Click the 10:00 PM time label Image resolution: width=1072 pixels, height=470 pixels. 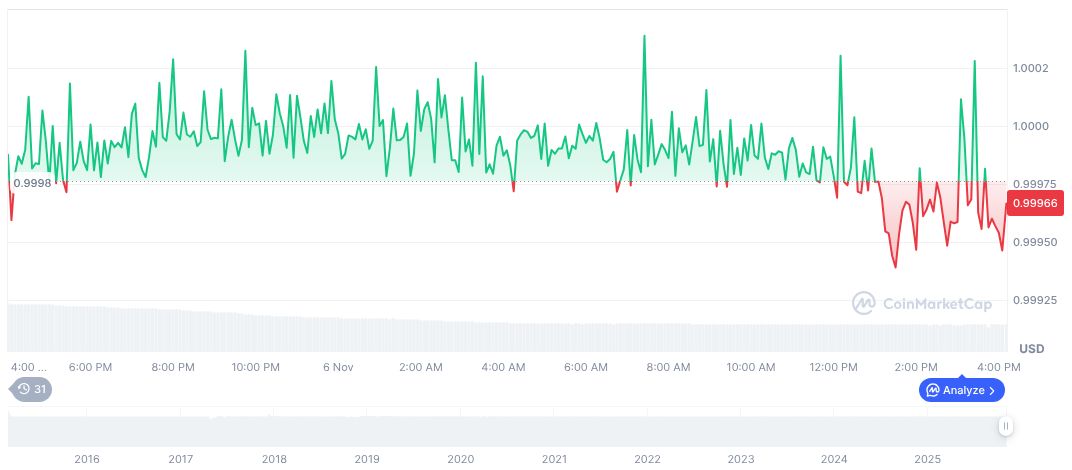255,367
